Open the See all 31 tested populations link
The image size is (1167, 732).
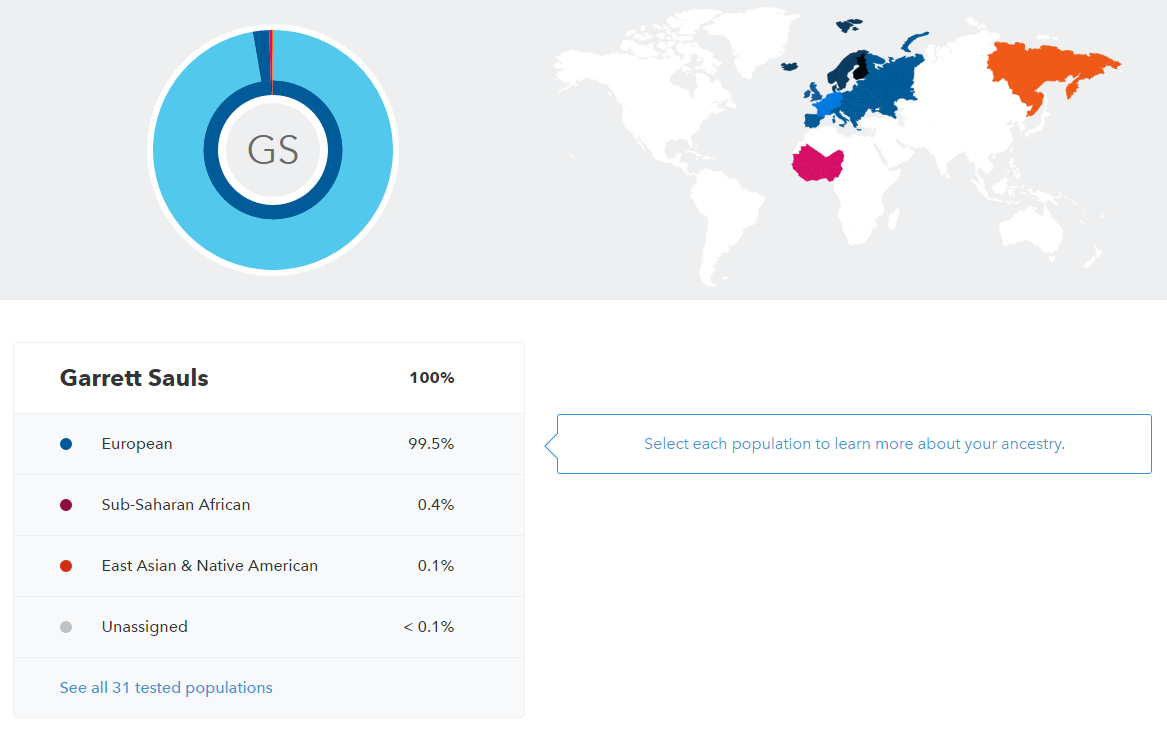click(166, 687)
